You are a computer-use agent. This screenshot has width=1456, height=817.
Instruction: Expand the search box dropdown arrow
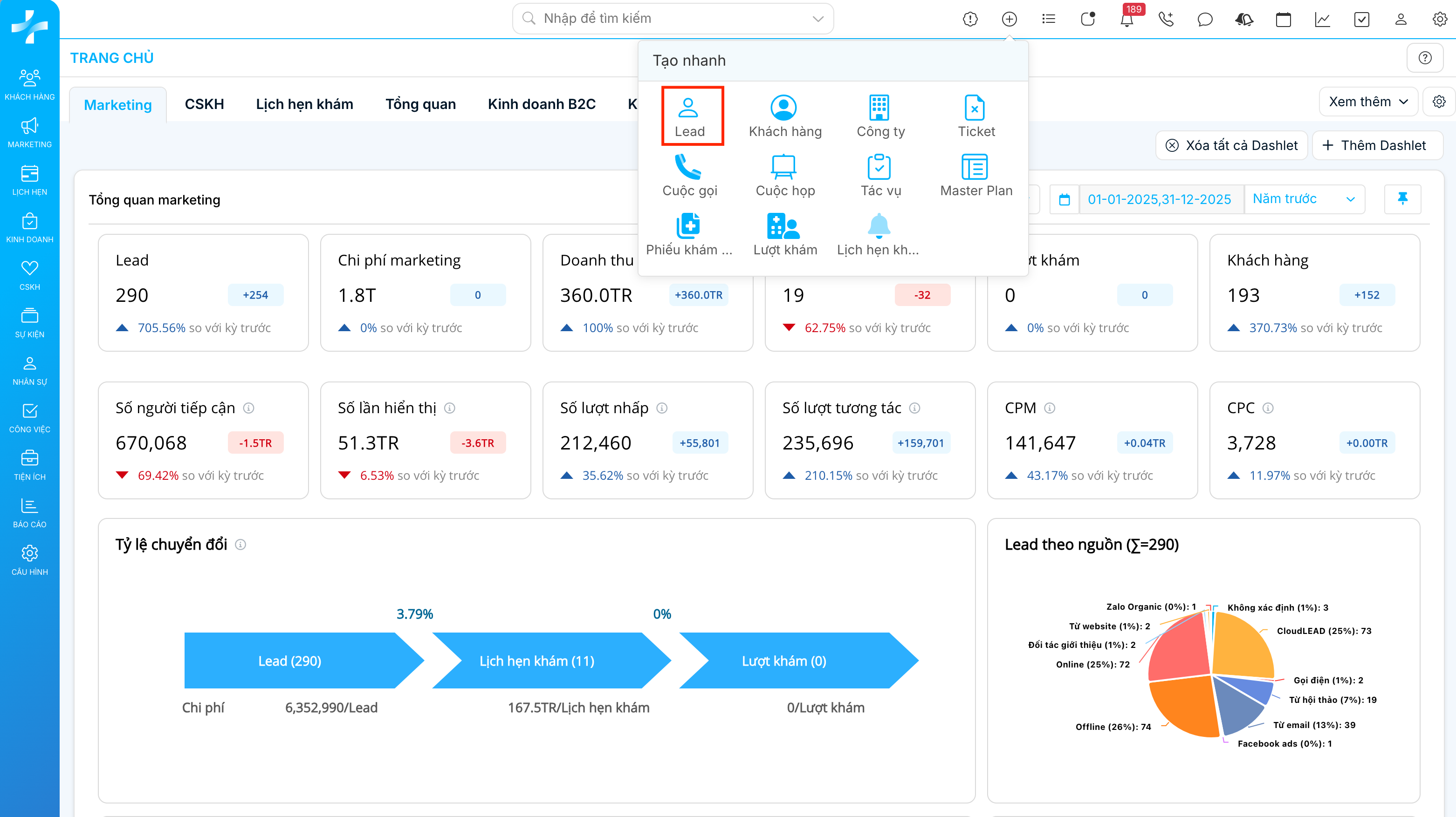[x=817, y=19]
